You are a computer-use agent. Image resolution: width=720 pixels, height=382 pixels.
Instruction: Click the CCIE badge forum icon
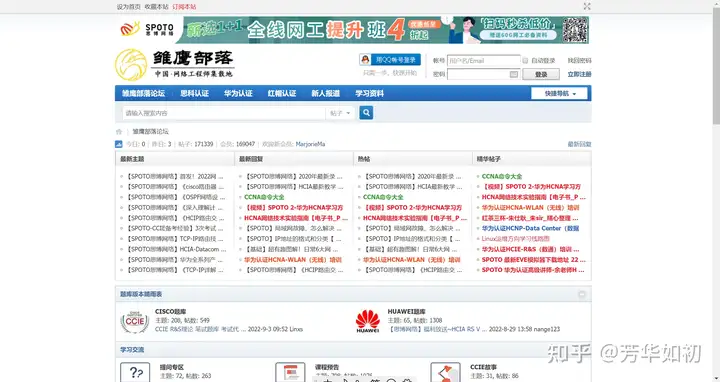click(x=135, y=321)
